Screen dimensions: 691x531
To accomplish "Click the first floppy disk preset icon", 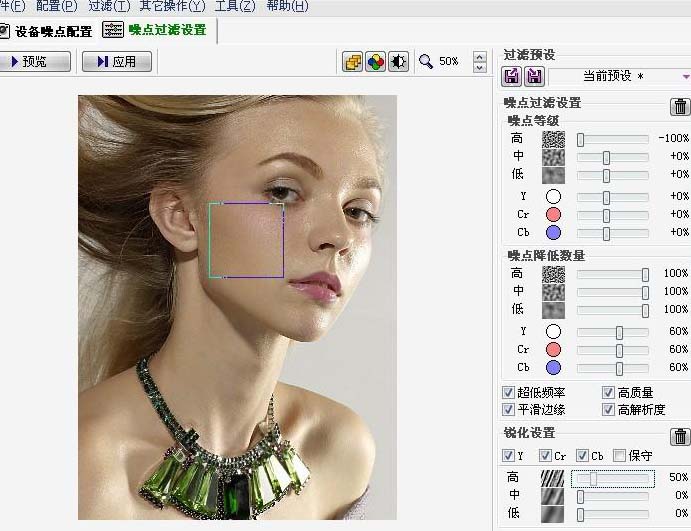I will point(511,77).
